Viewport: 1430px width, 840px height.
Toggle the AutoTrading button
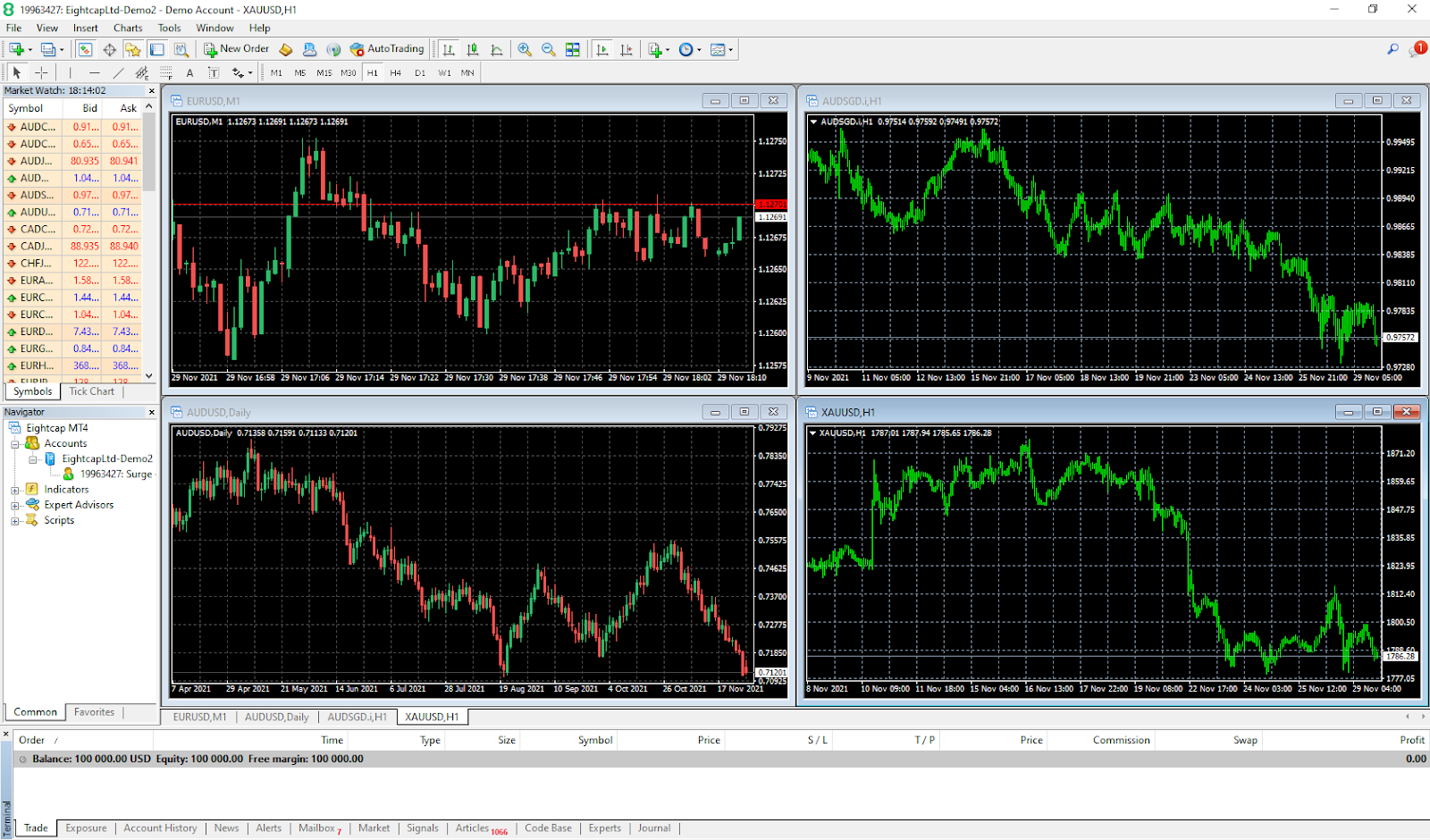pos(387,49)
